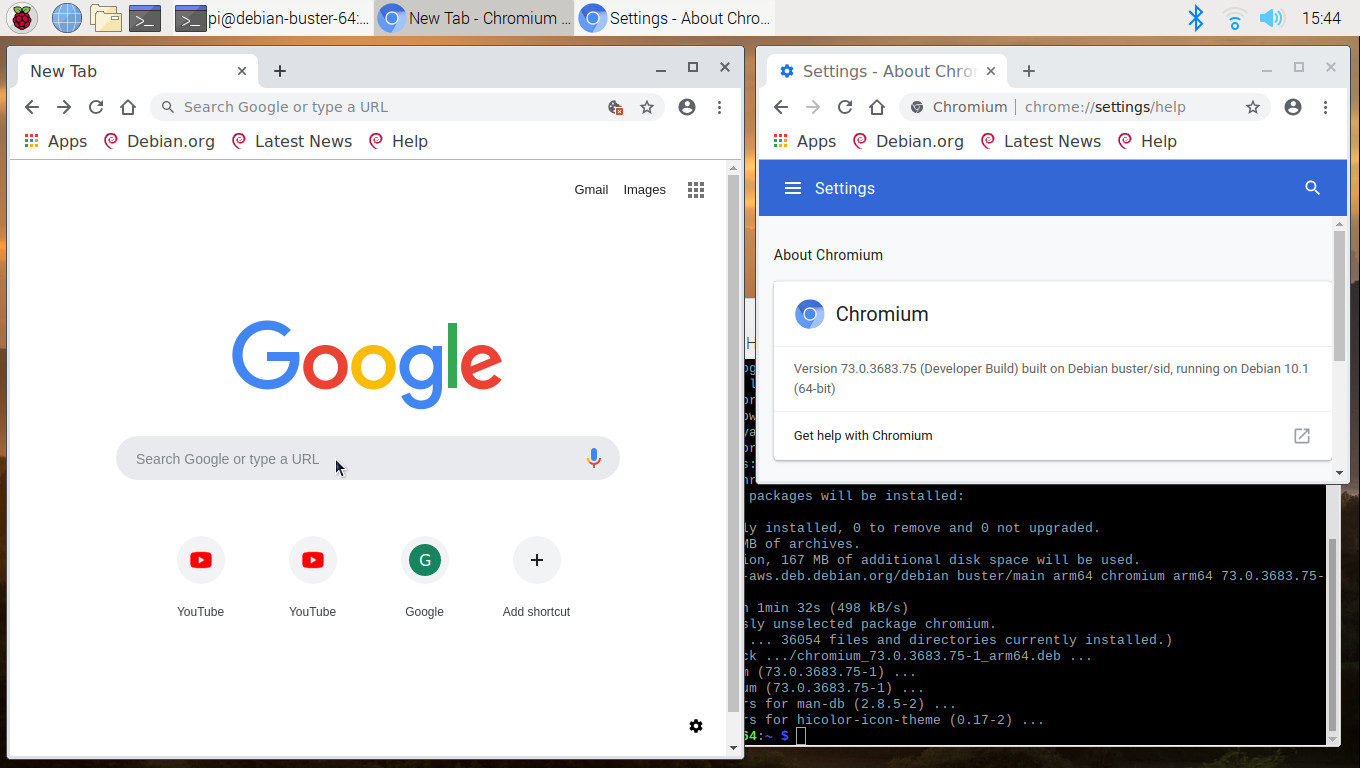
Task: Search settings with magnifier icon
Action: coord(1313,188)
